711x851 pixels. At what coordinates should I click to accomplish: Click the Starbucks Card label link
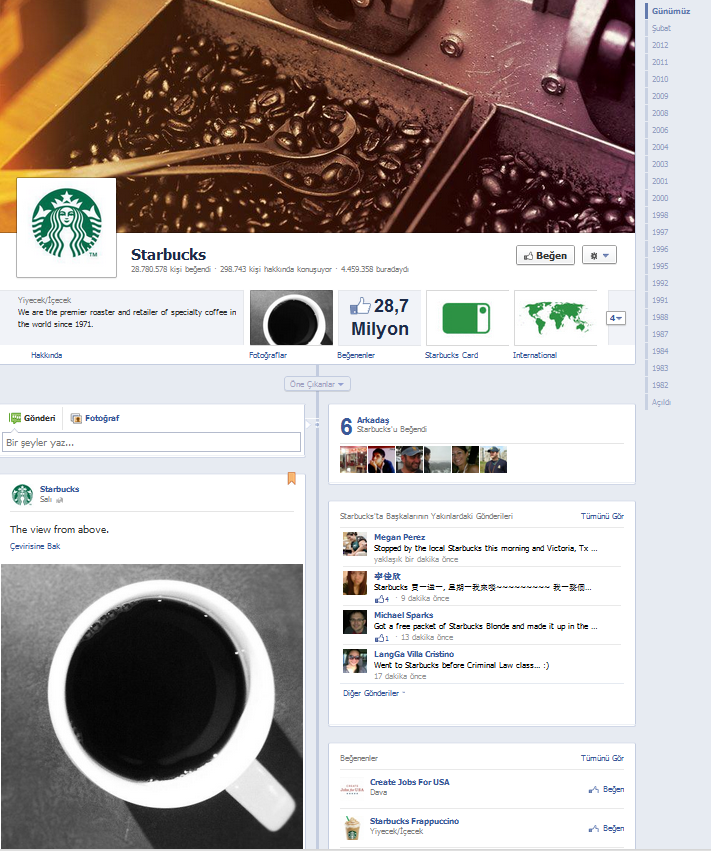[x=452, y=355]
